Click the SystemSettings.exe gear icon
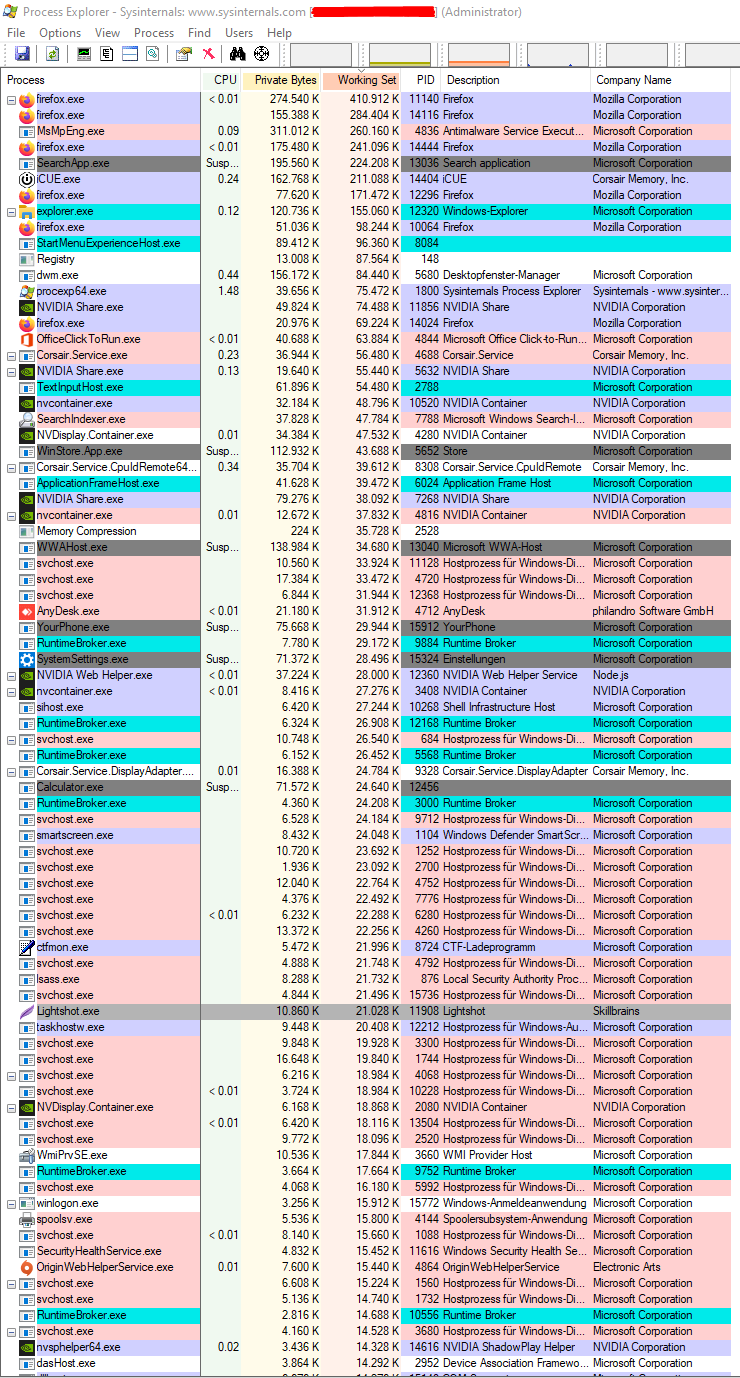 27,659
